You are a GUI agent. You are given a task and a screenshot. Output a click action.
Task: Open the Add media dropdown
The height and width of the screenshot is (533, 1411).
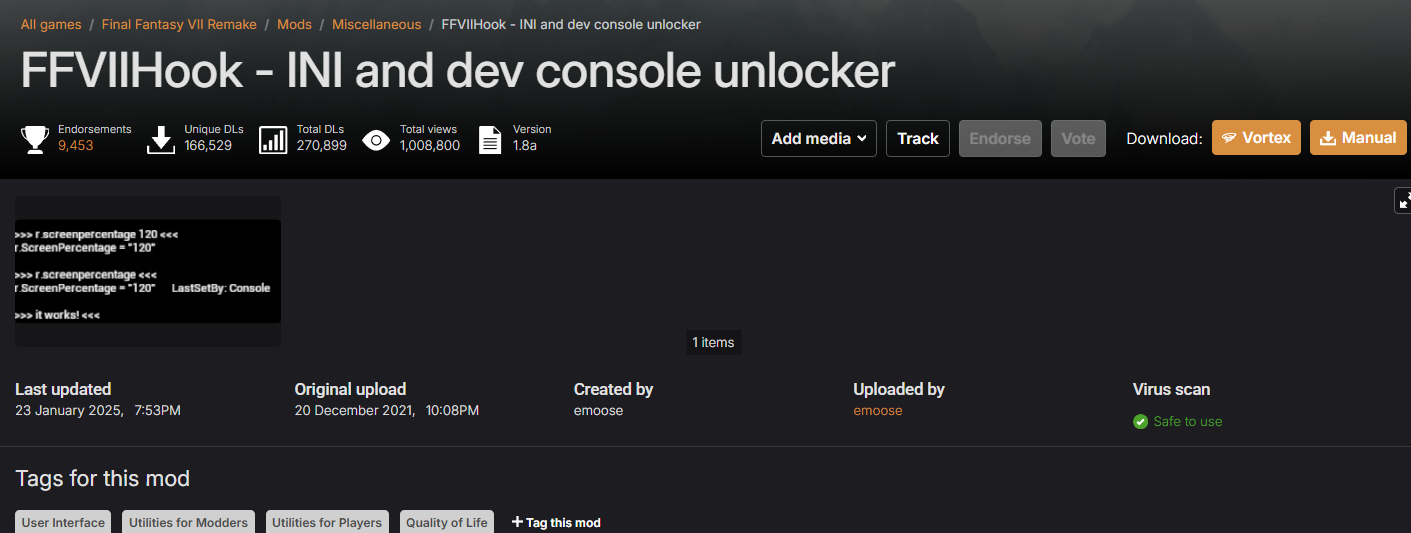click(x=818, y=139)
